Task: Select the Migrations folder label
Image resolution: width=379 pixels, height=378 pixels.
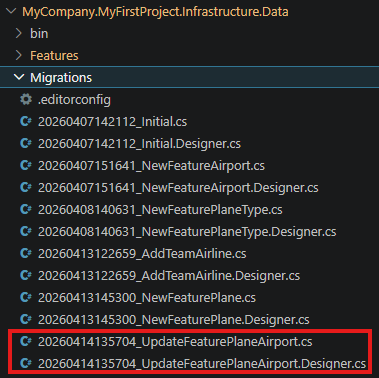Action: pyautogui.click(x=61, y=78)
